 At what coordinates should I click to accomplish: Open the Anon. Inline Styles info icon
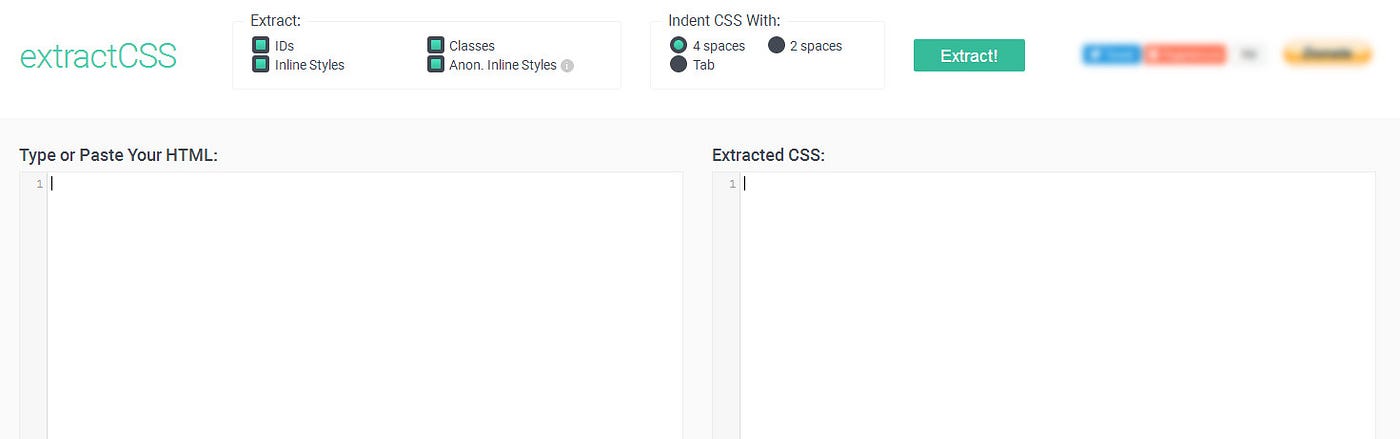567,66
